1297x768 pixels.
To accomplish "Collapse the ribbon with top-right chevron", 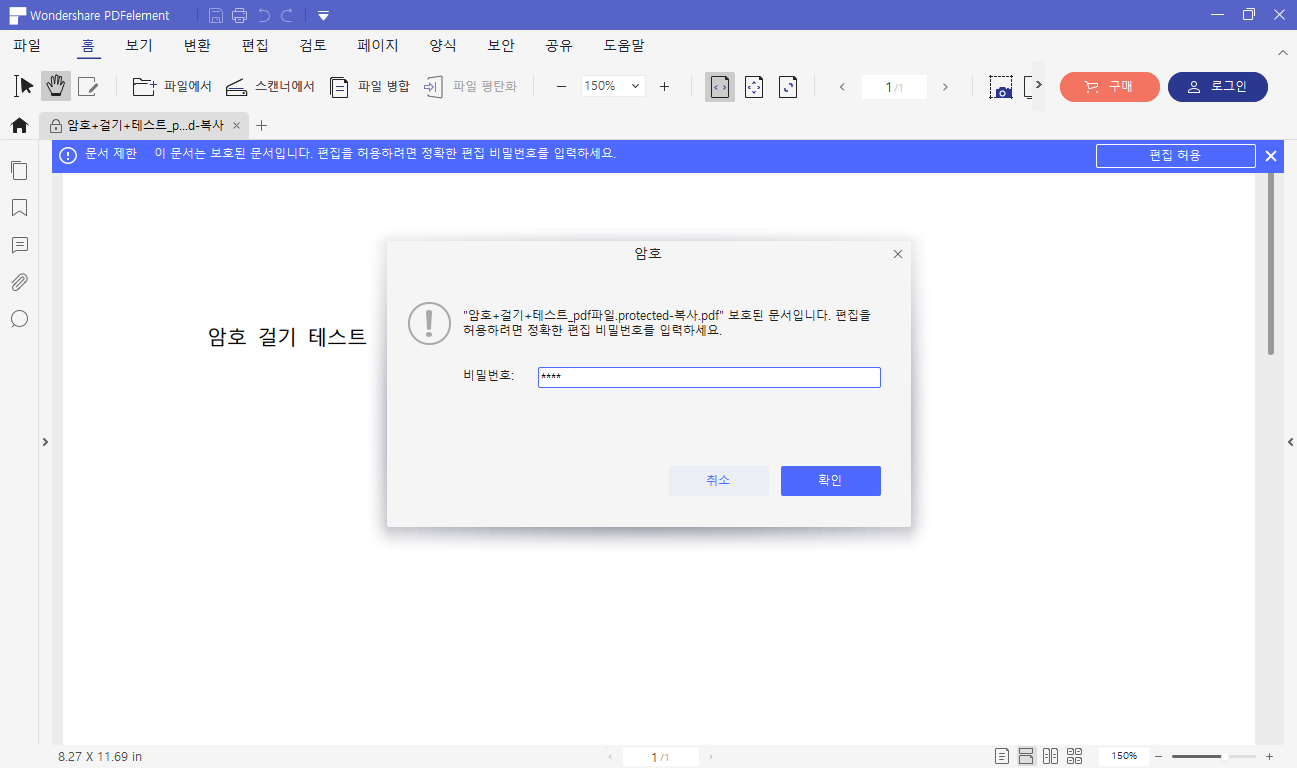I will click(1283, 52).
